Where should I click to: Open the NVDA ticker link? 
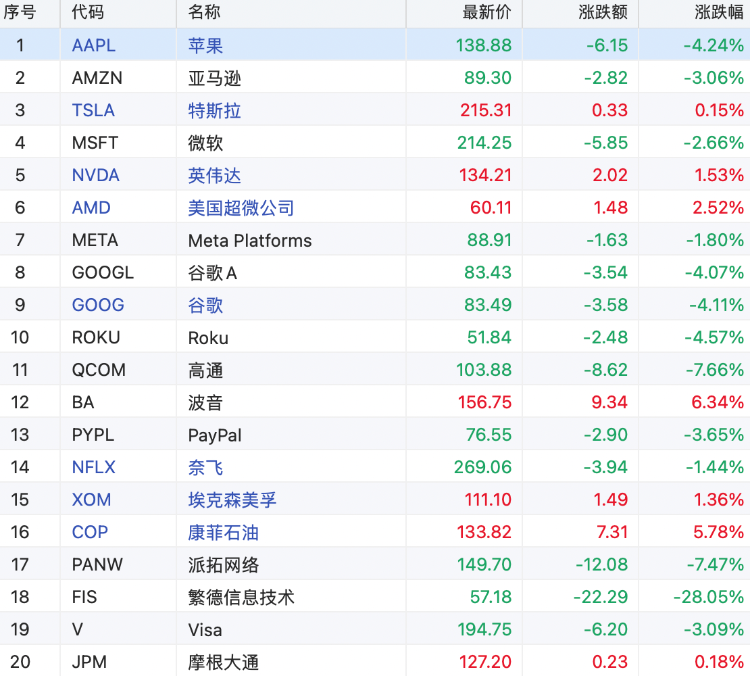pos(95,175)
